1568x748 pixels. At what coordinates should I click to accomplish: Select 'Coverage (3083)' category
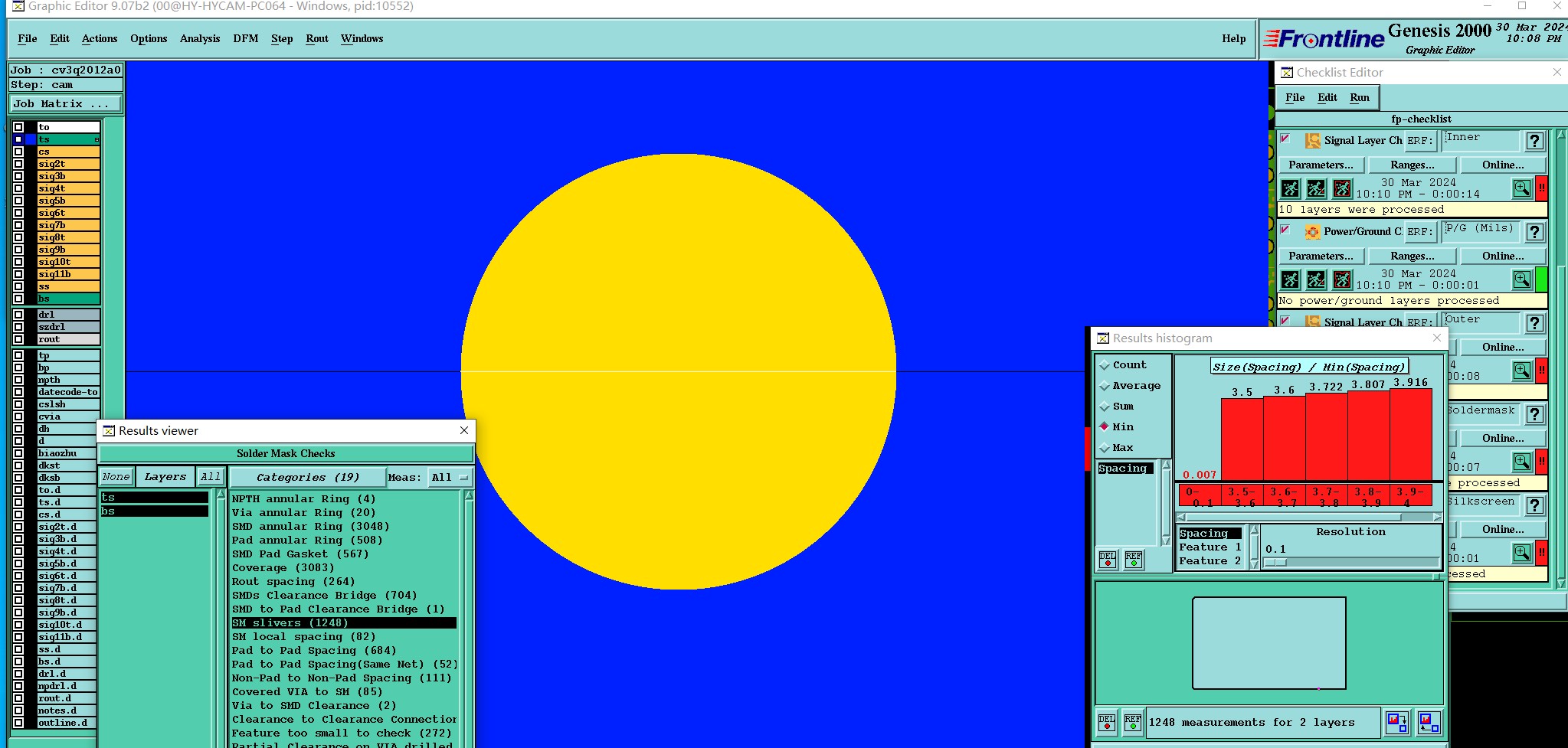[283, 568]
